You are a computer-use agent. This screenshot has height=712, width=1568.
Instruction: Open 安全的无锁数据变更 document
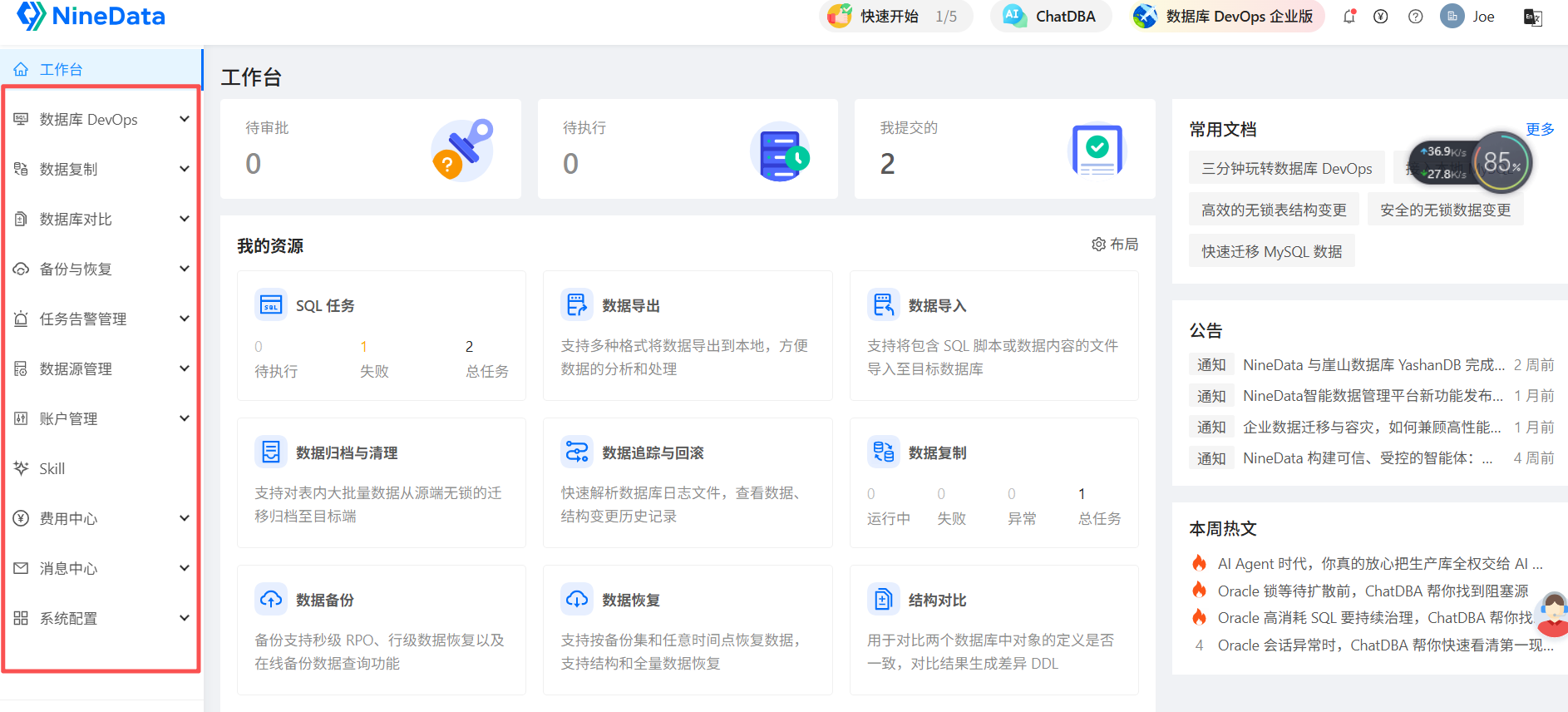(1446, 210)
